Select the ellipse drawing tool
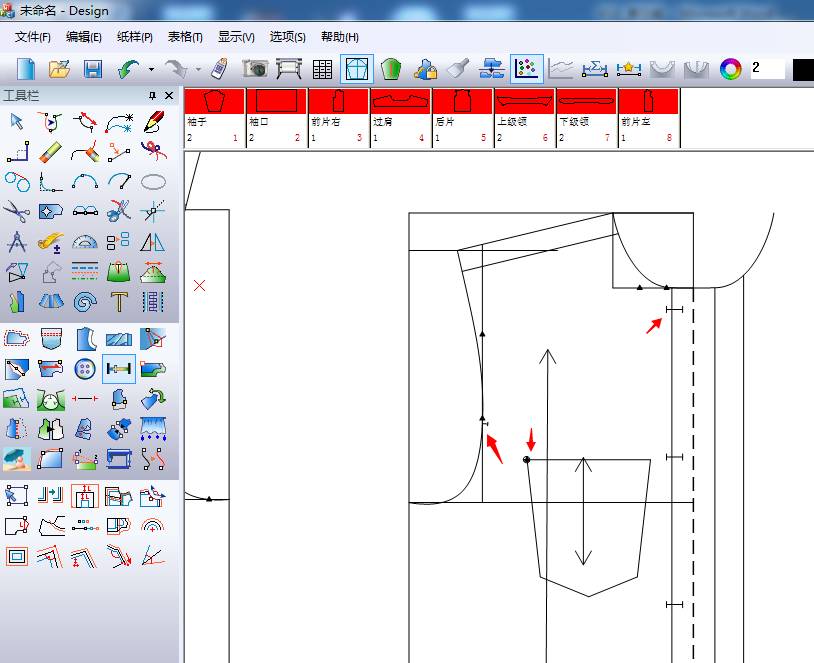Image resolution: width=814 pixels, height=663 pixels. [153, 182]
